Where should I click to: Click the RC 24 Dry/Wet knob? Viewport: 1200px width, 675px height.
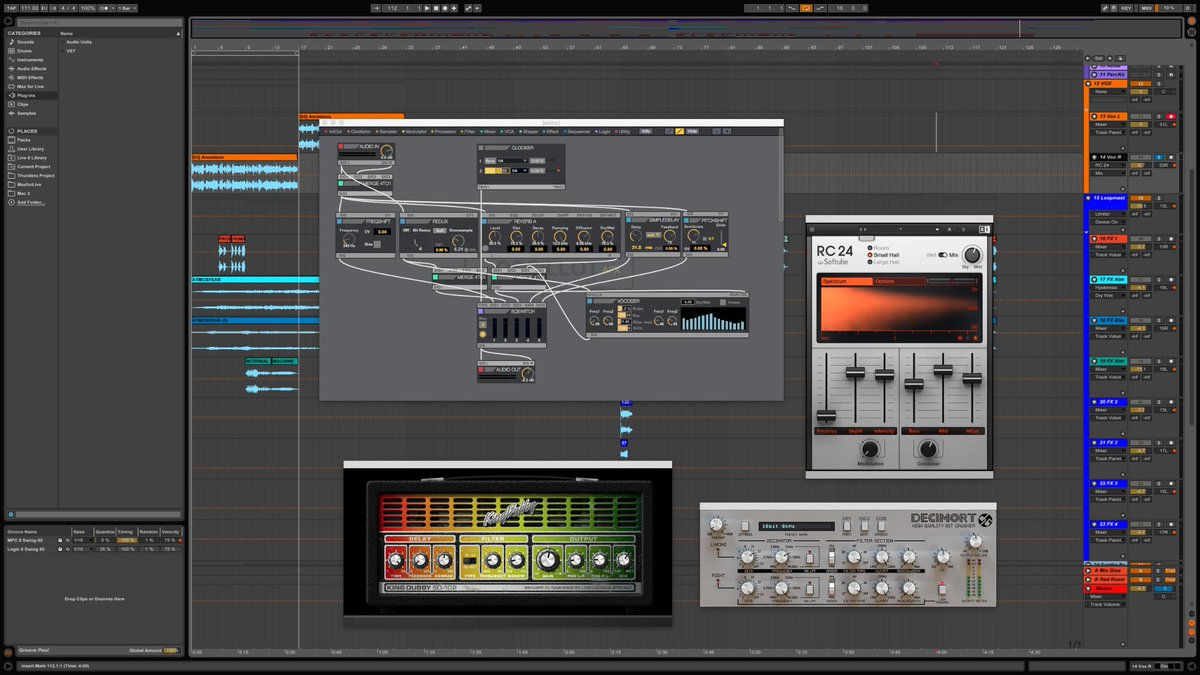coord(972,255)
